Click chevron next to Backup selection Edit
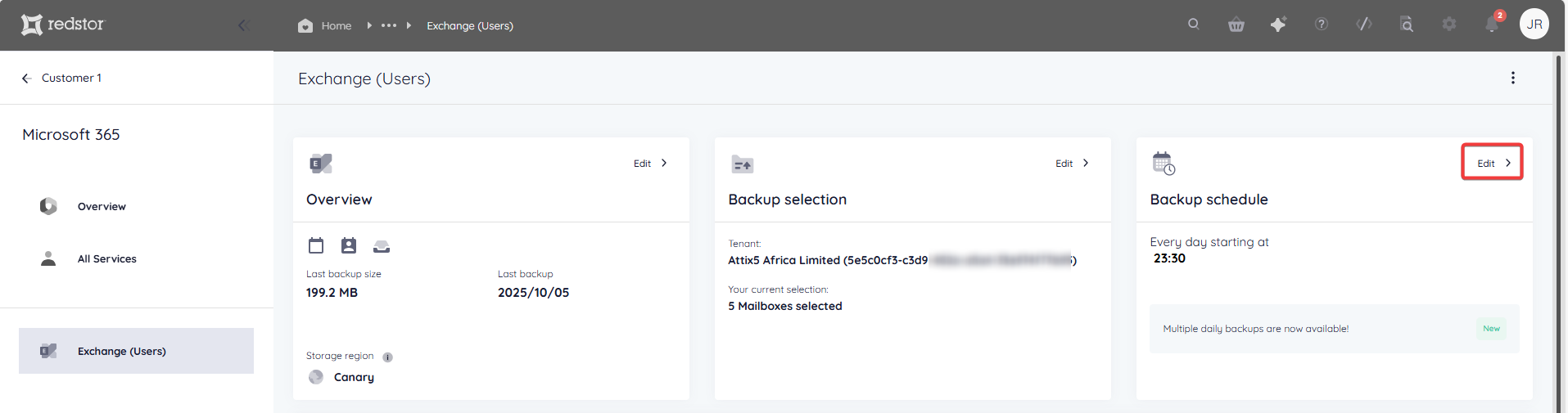This screenshot has width=1568, height=413. pos(1086,163)
